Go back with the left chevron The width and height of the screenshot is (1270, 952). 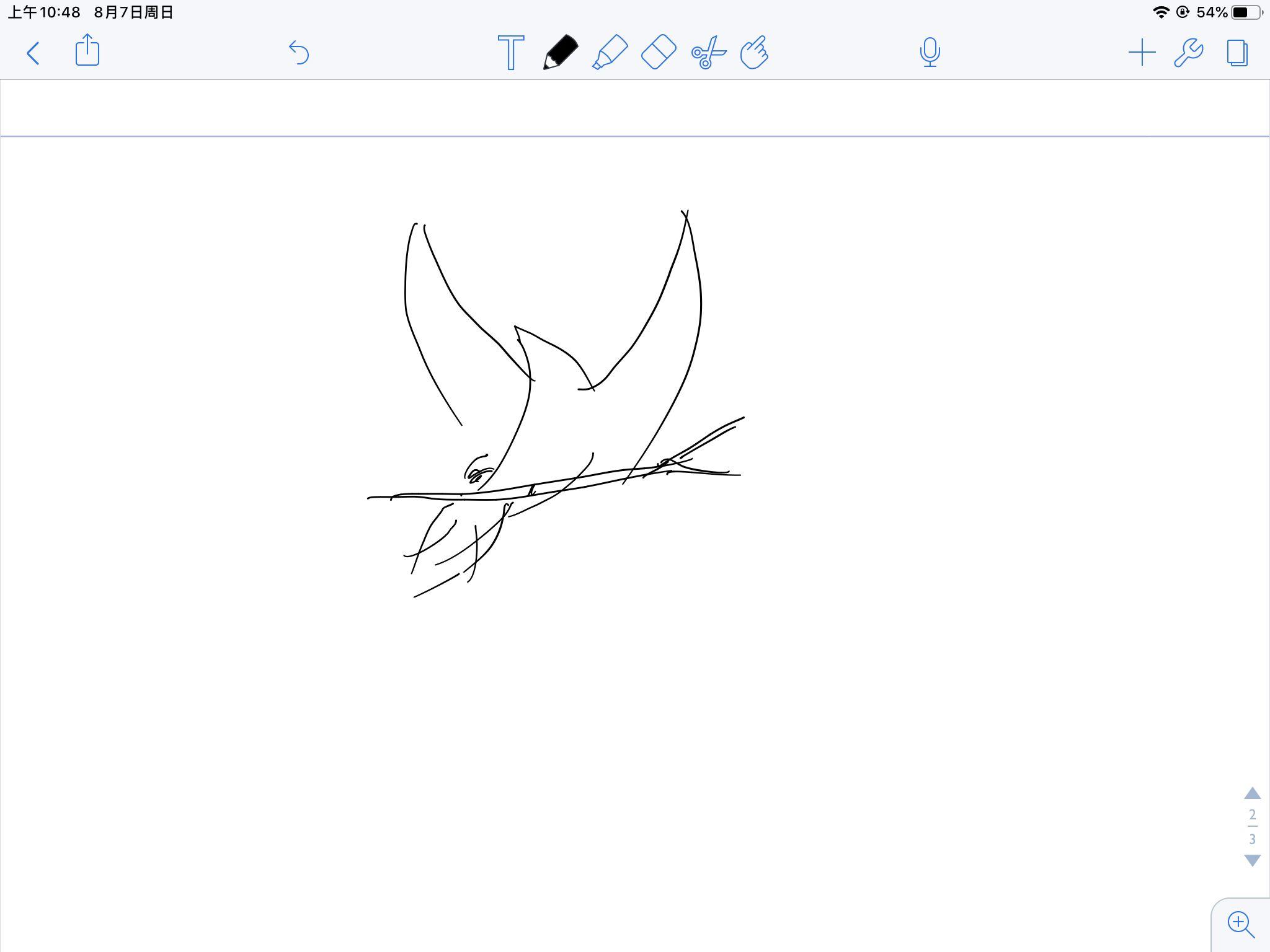point(33,53)
